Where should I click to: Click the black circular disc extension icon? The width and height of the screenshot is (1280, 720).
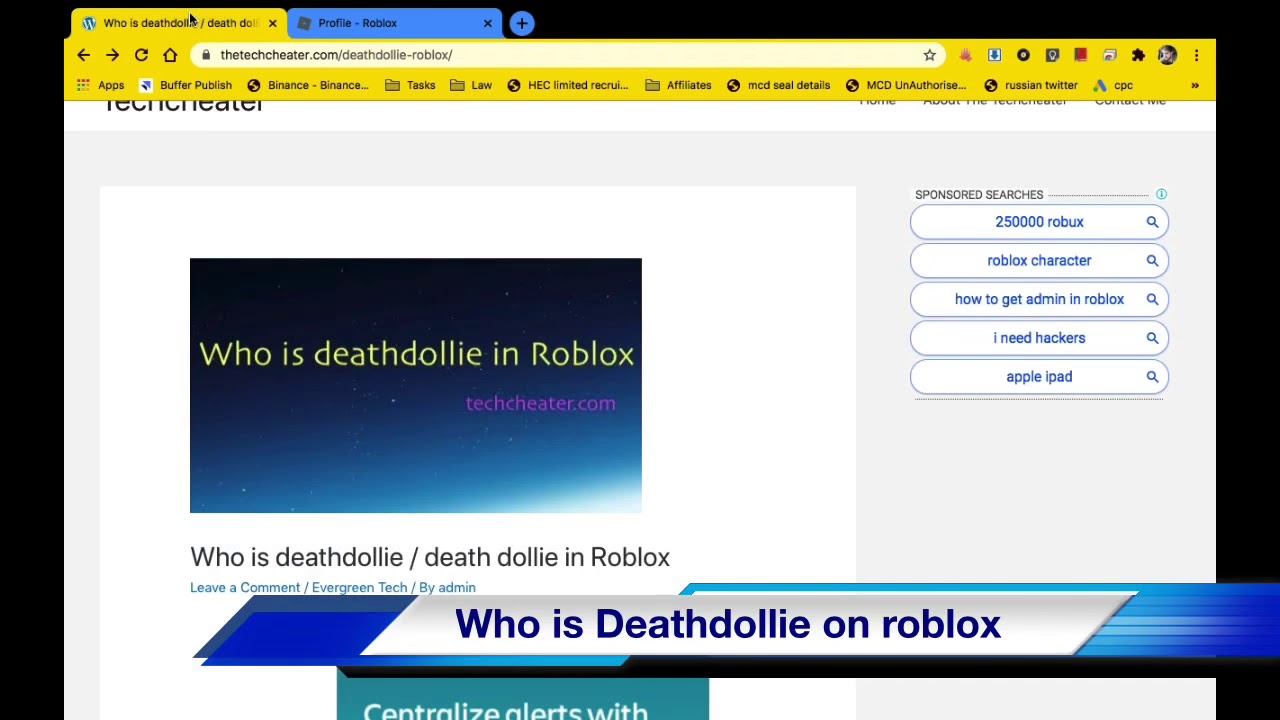tap(1023, 55)
